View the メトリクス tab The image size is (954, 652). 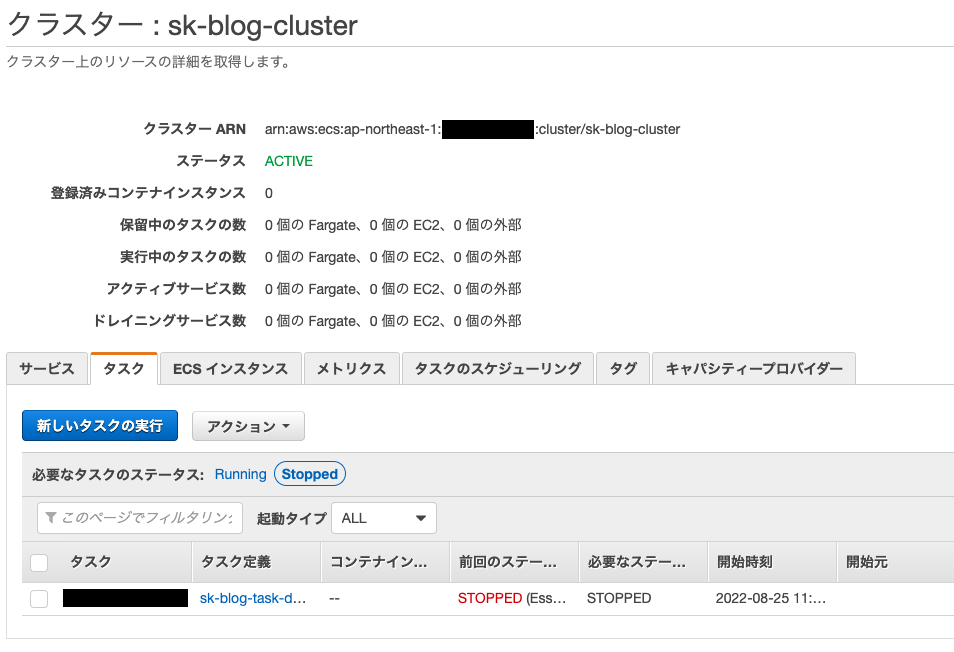348,368
